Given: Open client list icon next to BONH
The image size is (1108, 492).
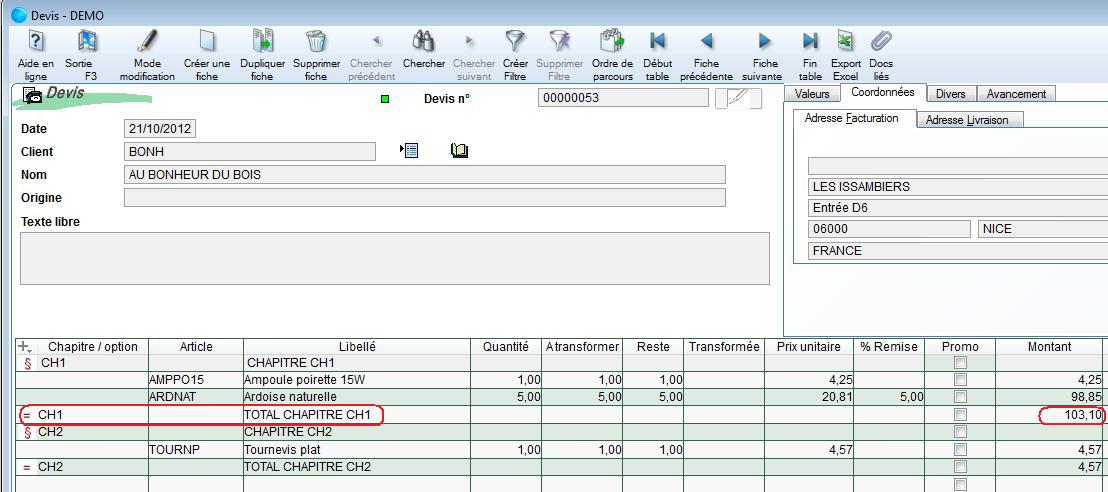Looking at the screenshot, I should (x=408, y=150).
